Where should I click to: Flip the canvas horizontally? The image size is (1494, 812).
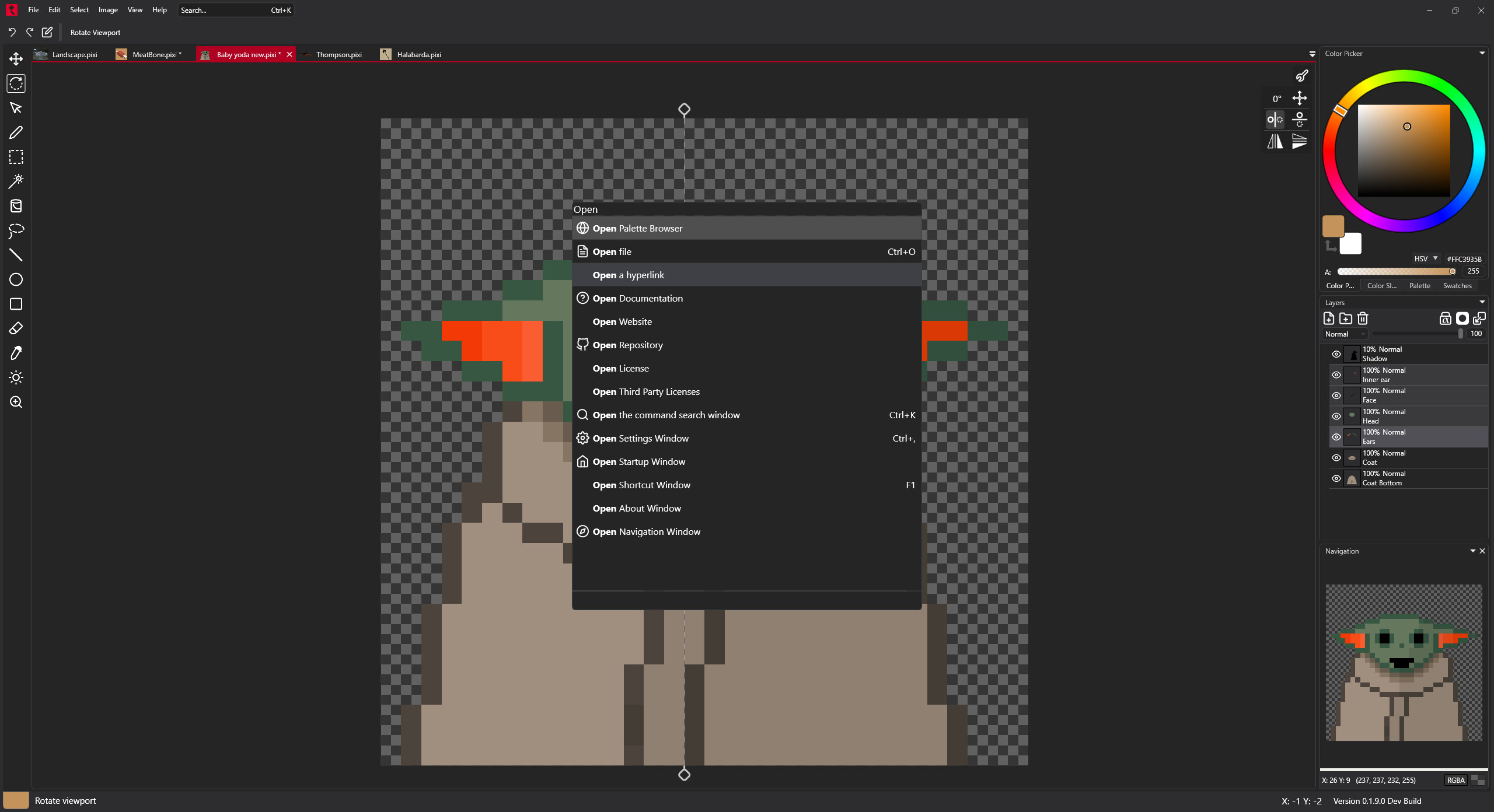click(x=1274, y=141)
